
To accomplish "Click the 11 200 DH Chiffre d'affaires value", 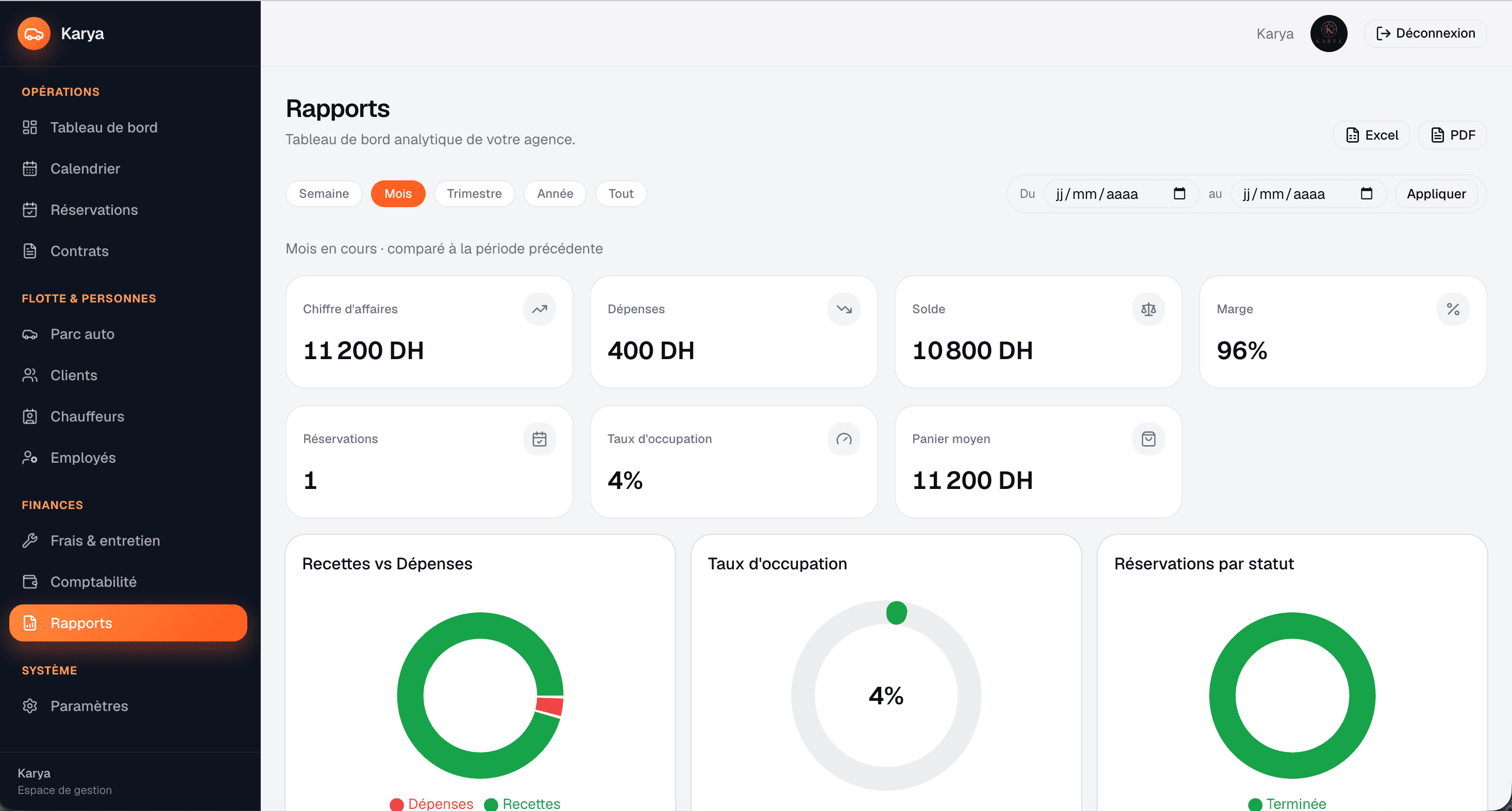I will [363, 350].
